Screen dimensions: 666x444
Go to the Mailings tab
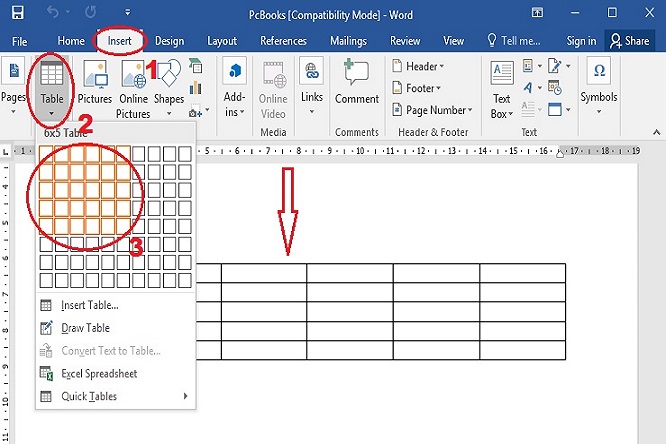click(348, 41)
